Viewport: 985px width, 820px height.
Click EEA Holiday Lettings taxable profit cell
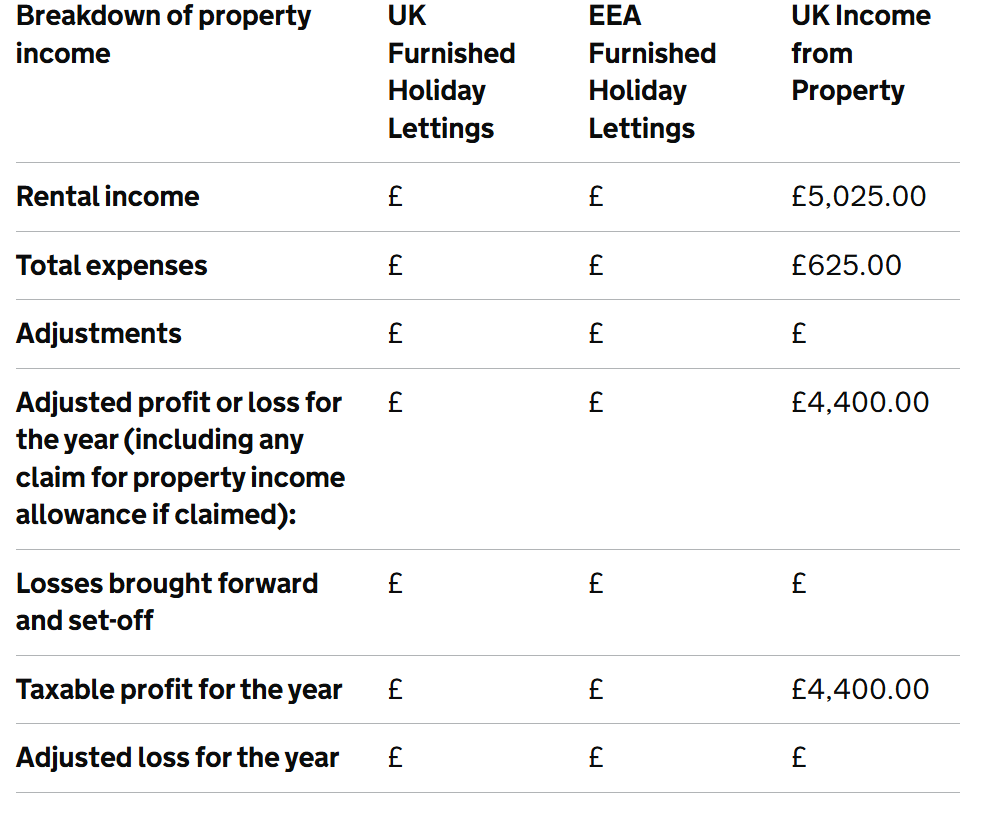click(596, 689)
